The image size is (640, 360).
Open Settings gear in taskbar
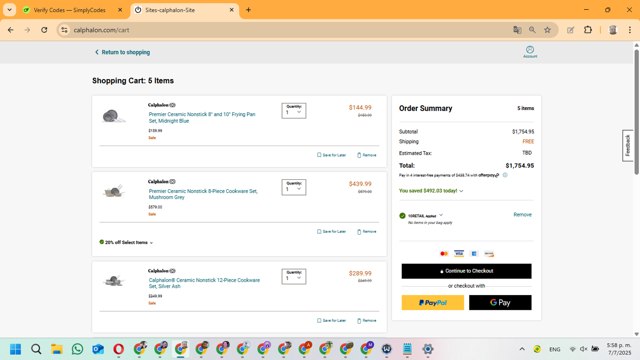tap(428, 349)
